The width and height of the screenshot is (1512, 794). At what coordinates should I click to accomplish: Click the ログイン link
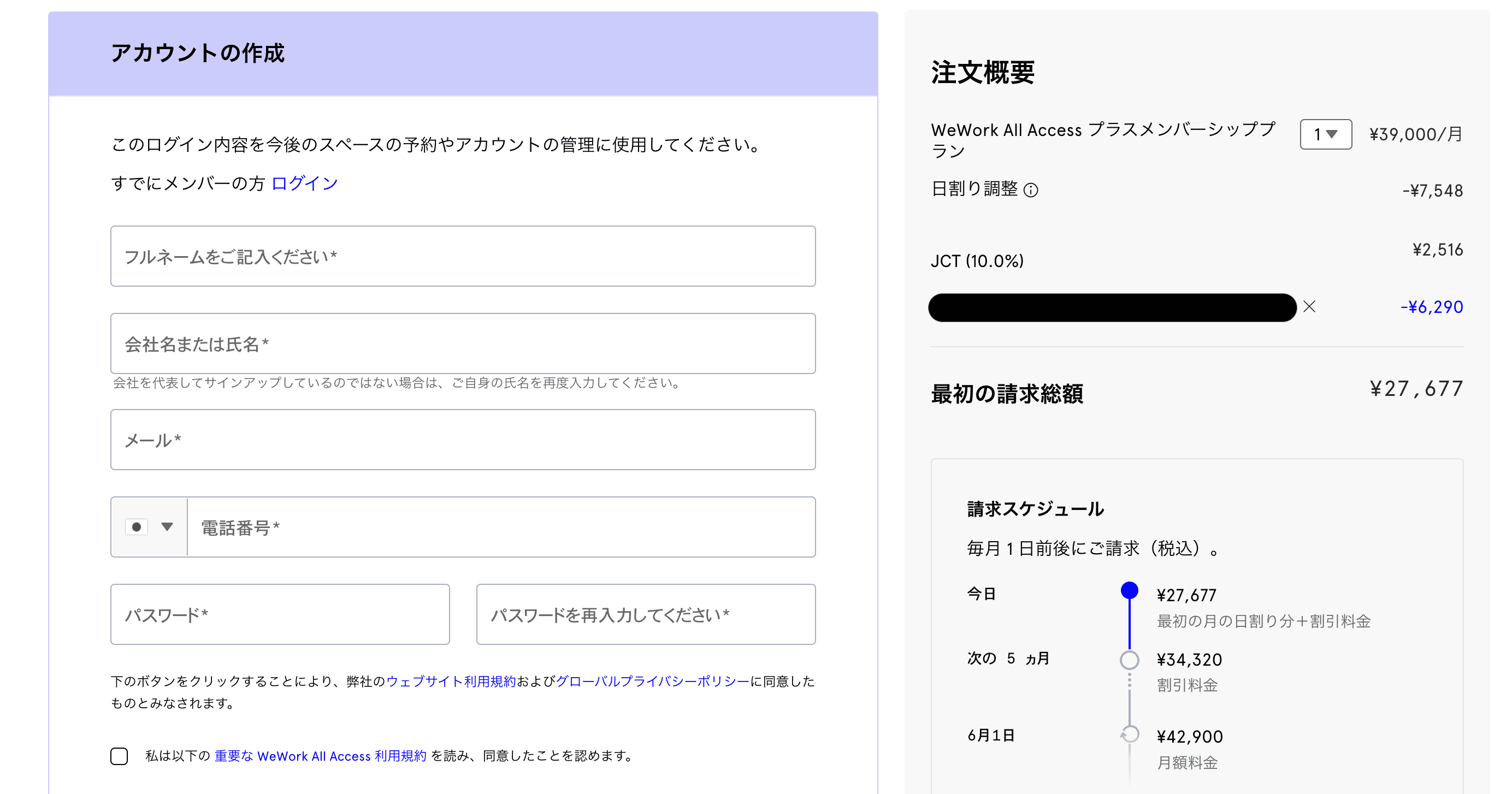click(305, 183)
